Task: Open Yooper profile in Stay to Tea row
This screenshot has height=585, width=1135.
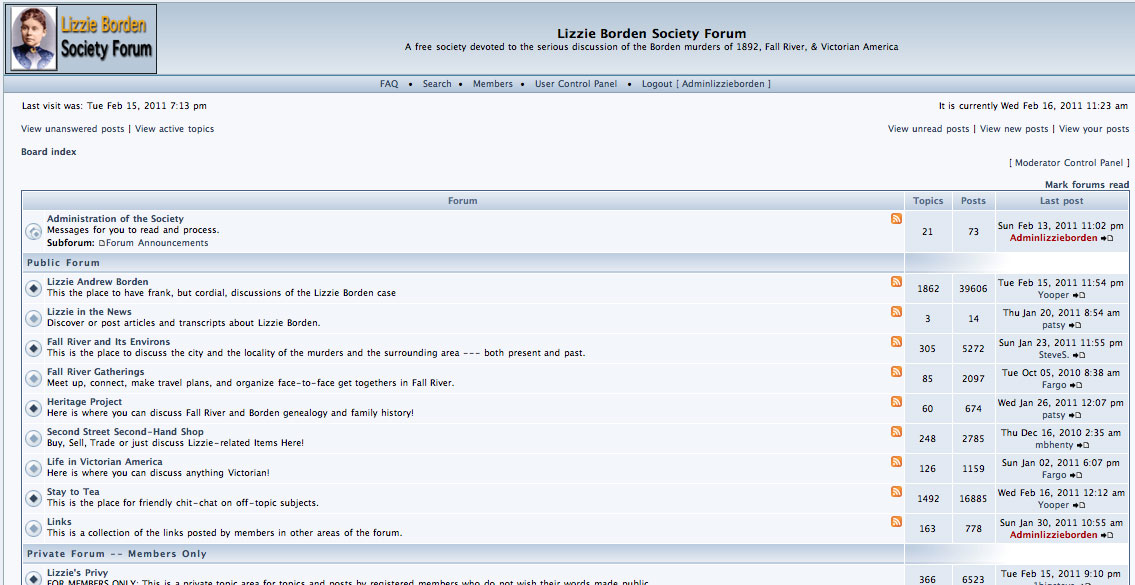Action: [x=1053, y=505]
